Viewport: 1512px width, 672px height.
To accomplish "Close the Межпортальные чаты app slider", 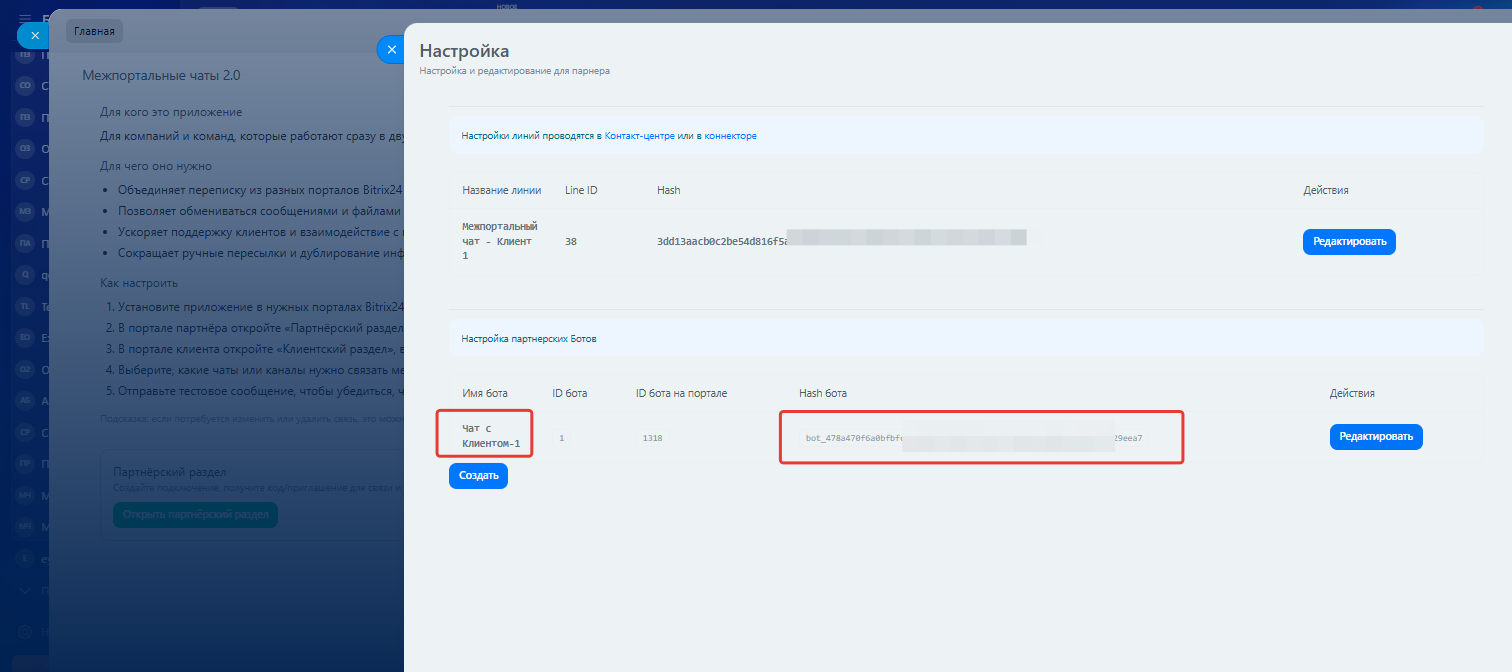I will pyautogui.click(x=35, y=35).
